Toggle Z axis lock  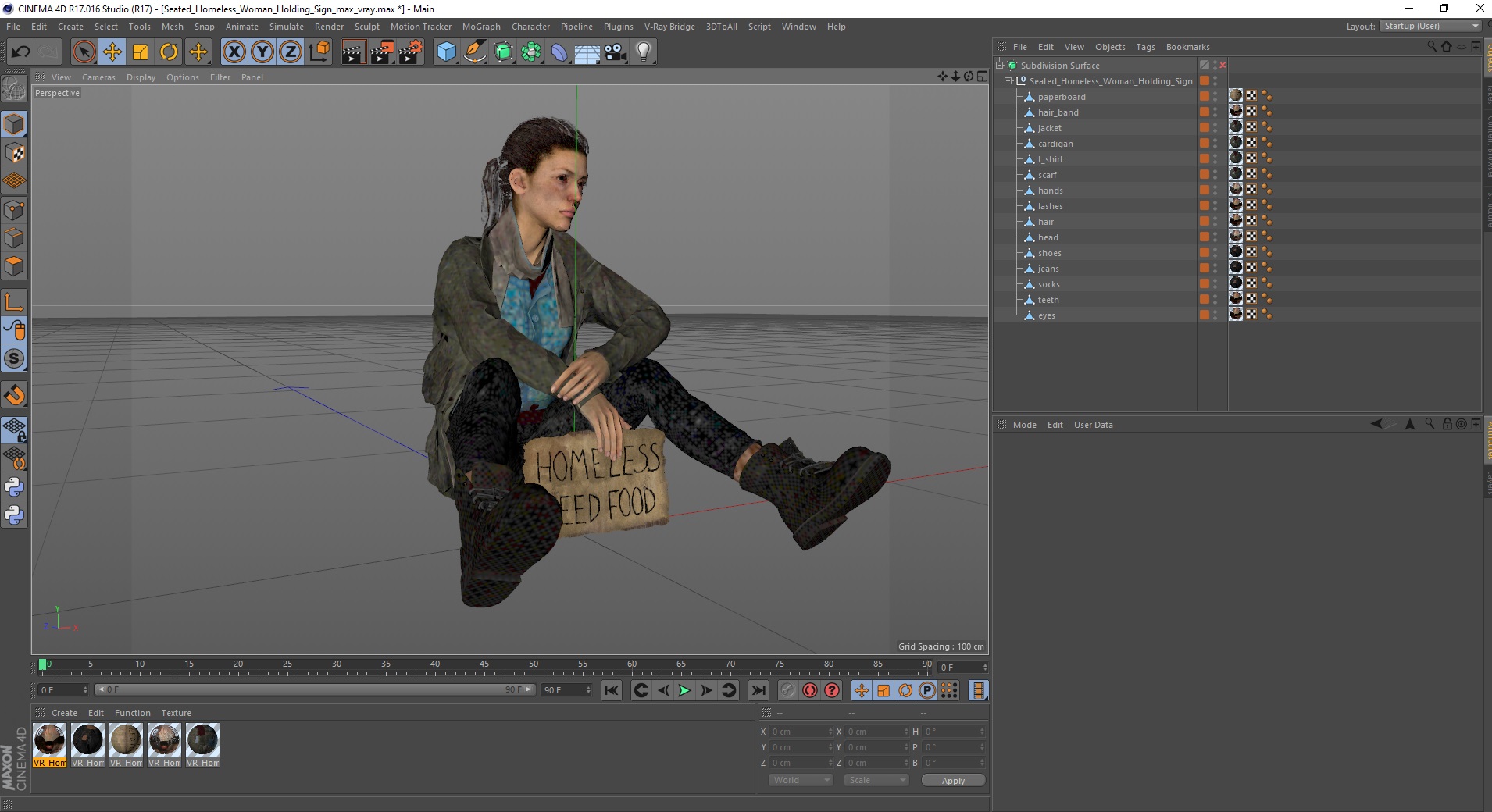(291, 52)
